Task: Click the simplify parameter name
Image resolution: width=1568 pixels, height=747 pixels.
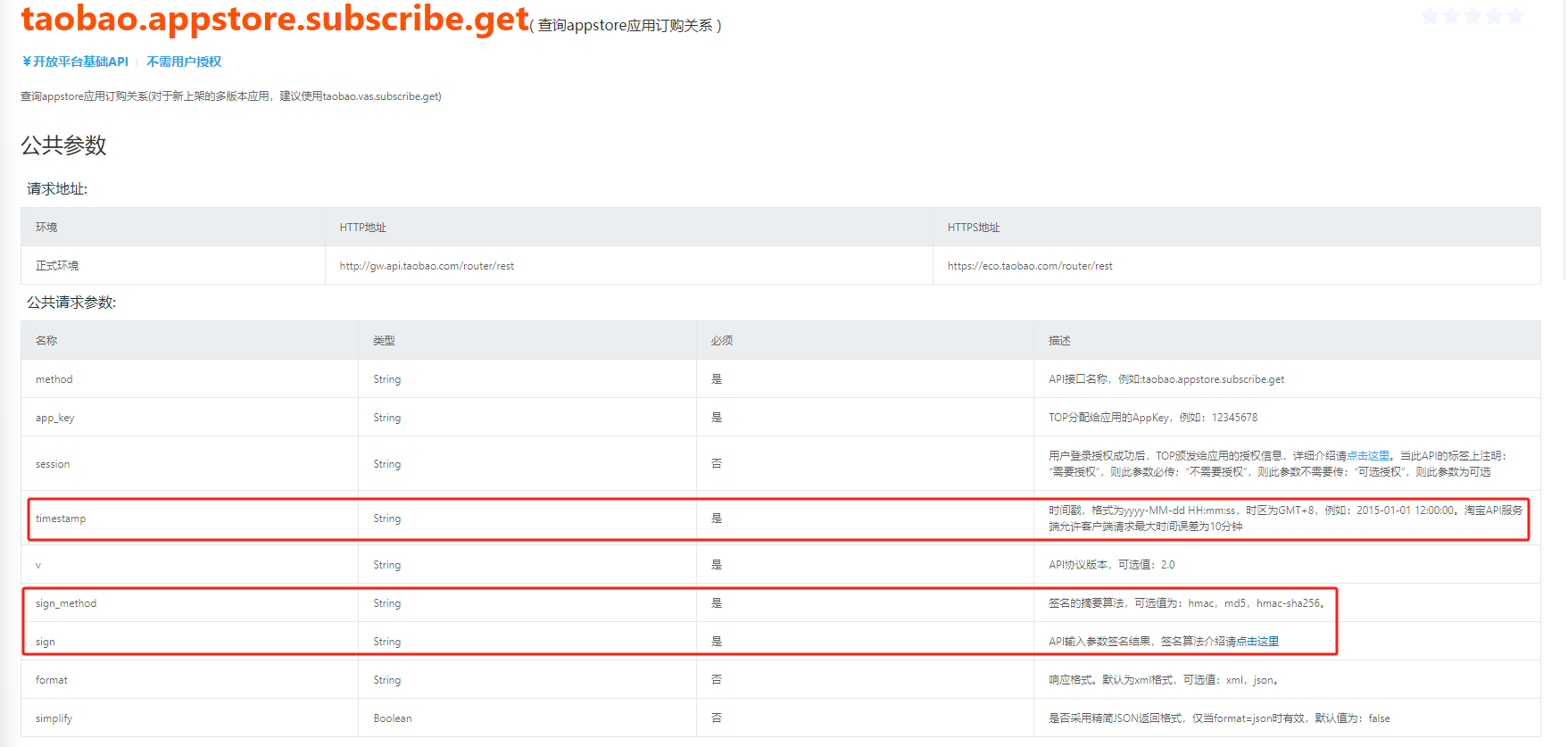Action: pyautogui.click(x=54, y=718)
